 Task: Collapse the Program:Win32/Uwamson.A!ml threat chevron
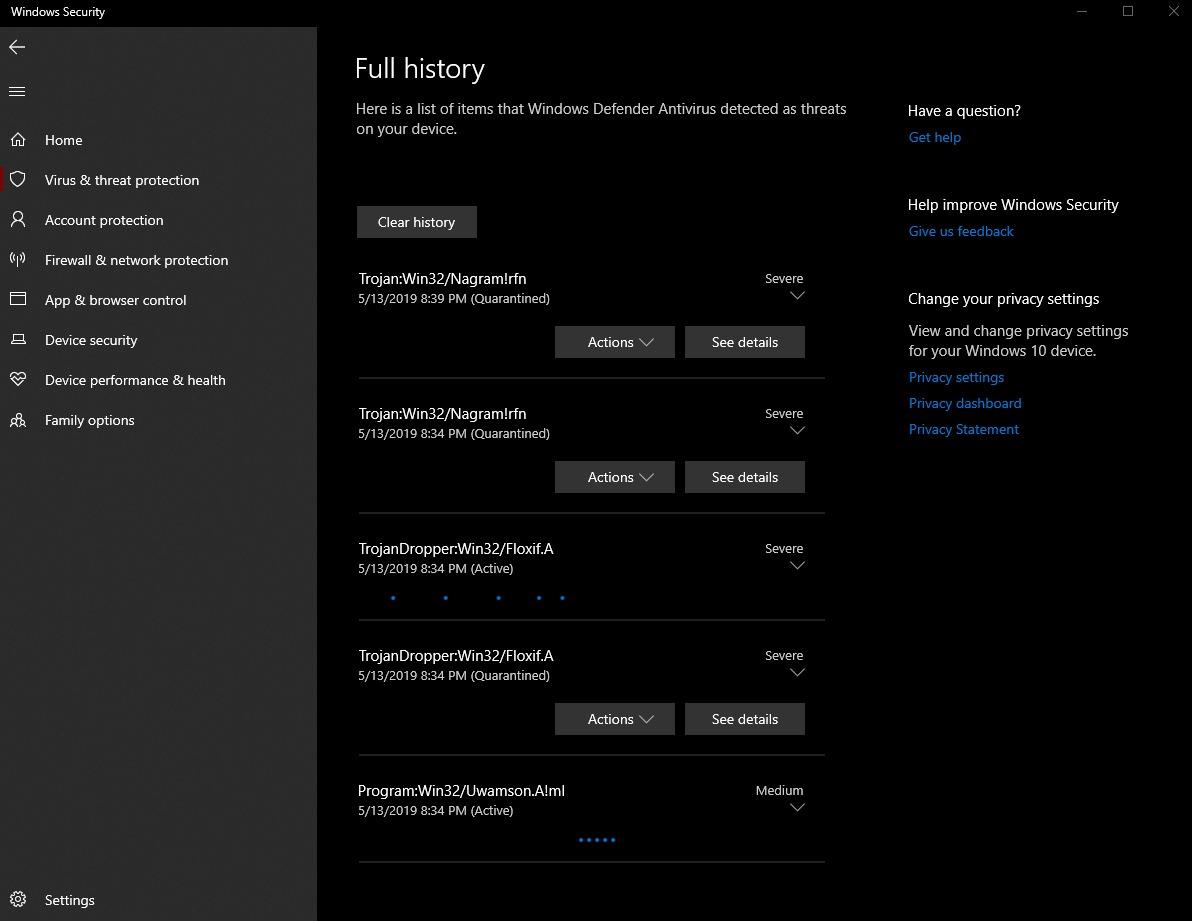click(797, 808)
